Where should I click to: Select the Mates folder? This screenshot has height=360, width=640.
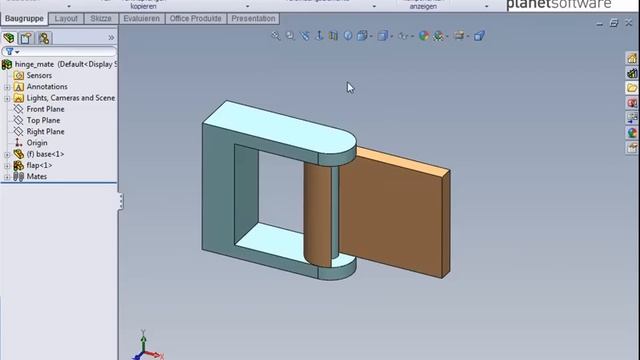[36, 176]
